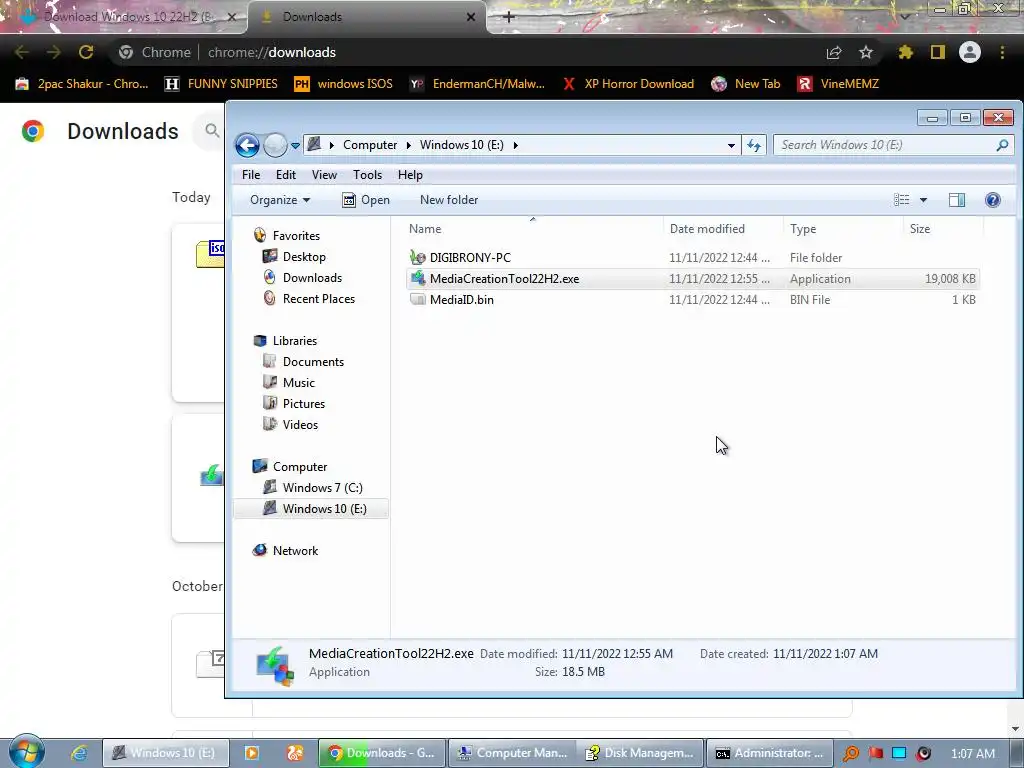Select Documents library
1024x768 pixels.
point(313,362)
